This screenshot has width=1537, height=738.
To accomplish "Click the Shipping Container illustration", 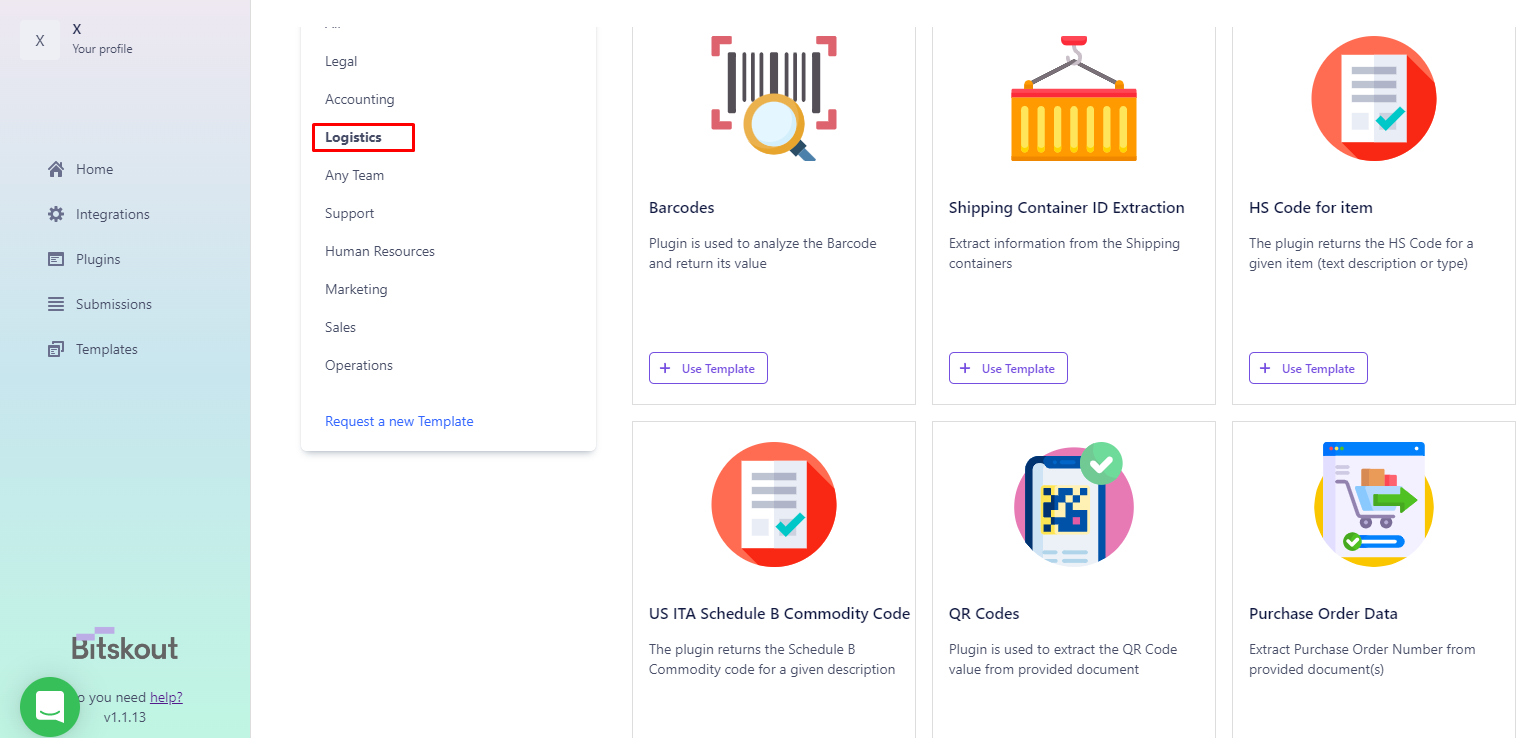I will (1074, 98).
